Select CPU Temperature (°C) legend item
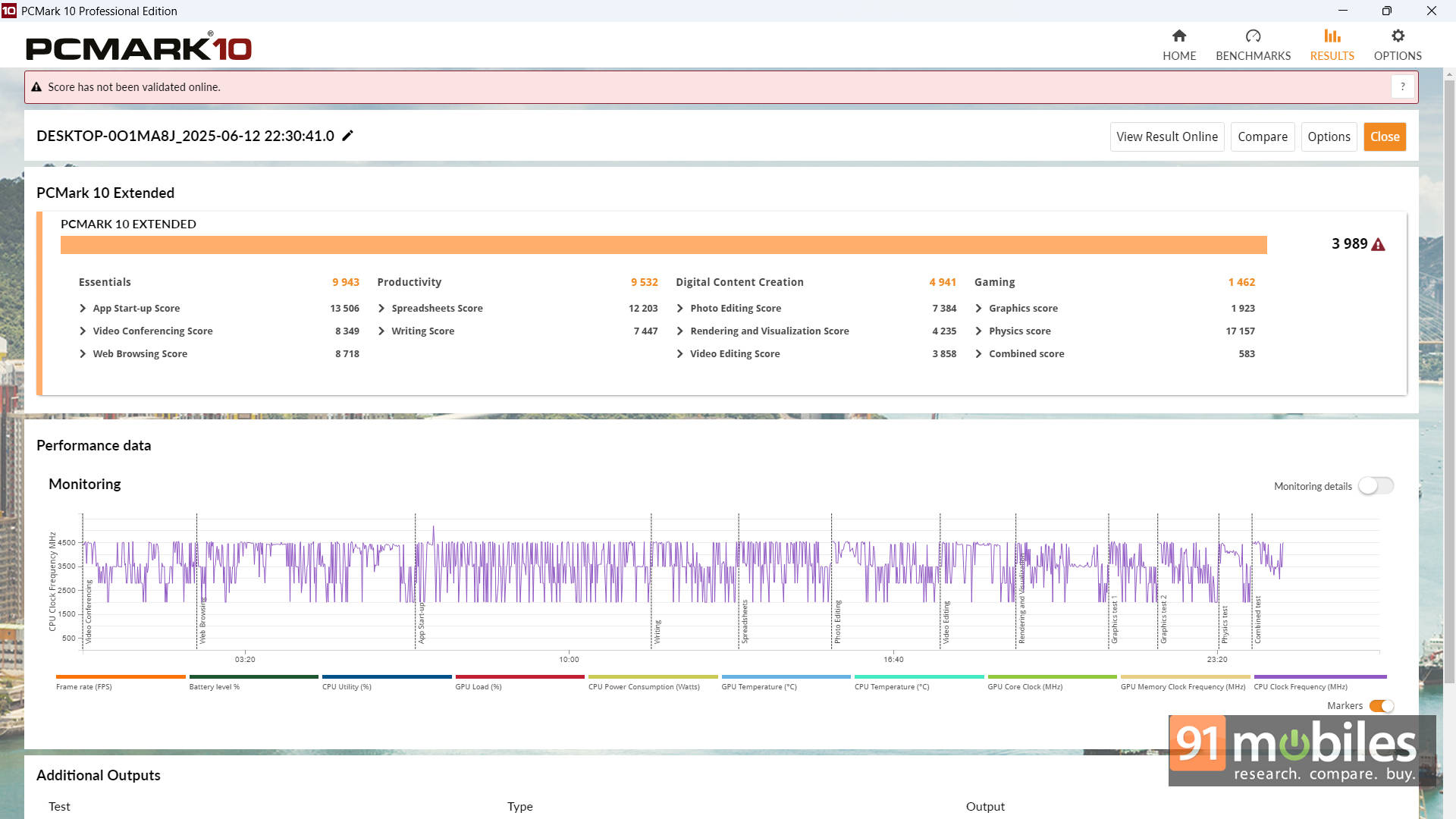This screenshot has width=1456, height=819. (919, 682)
